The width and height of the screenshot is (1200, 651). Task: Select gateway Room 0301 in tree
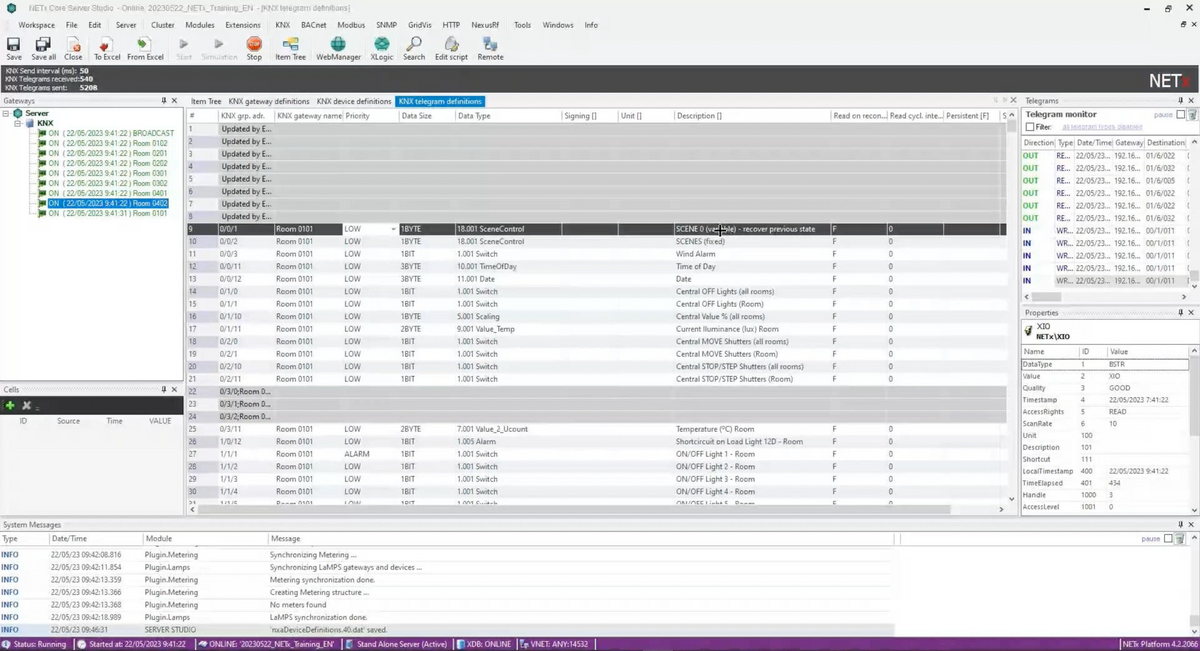[108, 173]
